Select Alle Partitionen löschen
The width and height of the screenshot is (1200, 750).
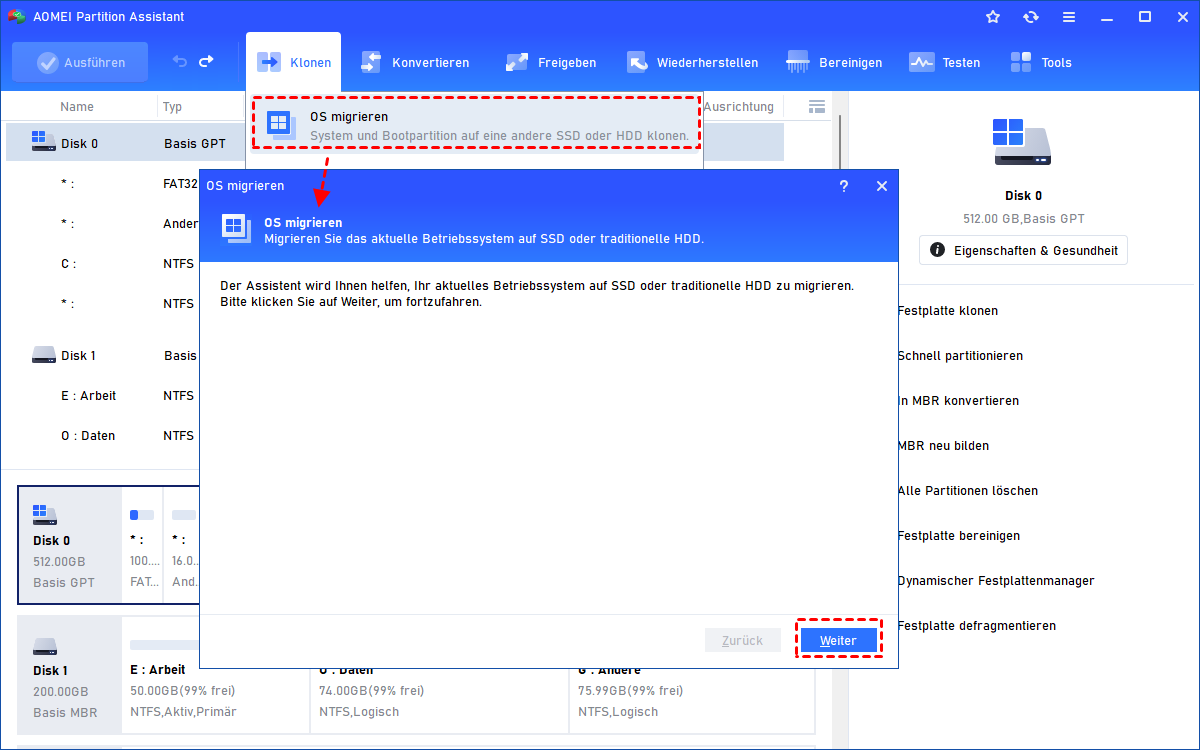968,491
